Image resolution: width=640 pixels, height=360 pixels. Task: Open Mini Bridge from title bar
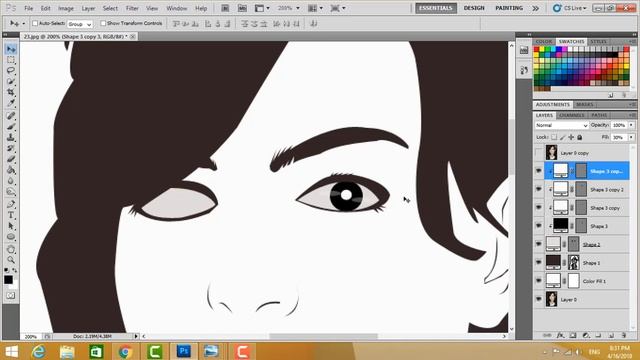click(x=242, y=8)
